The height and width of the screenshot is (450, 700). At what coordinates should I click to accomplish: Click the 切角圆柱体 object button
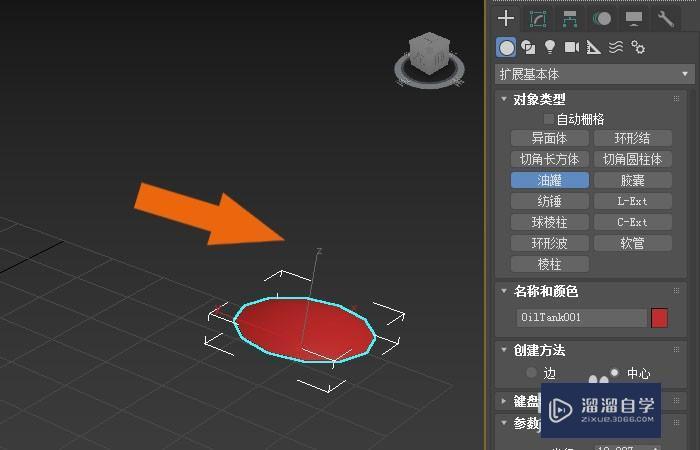(x=633, y=159)
